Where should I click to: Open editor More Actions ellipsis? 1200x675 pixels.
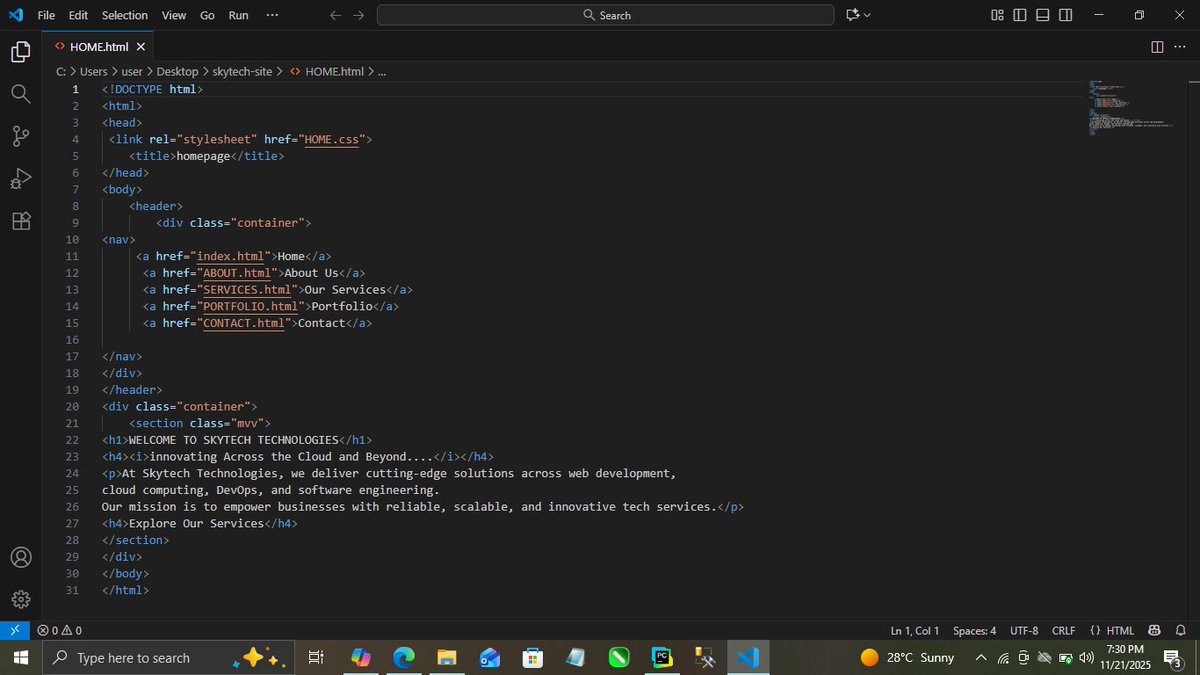coord(1179,47)
